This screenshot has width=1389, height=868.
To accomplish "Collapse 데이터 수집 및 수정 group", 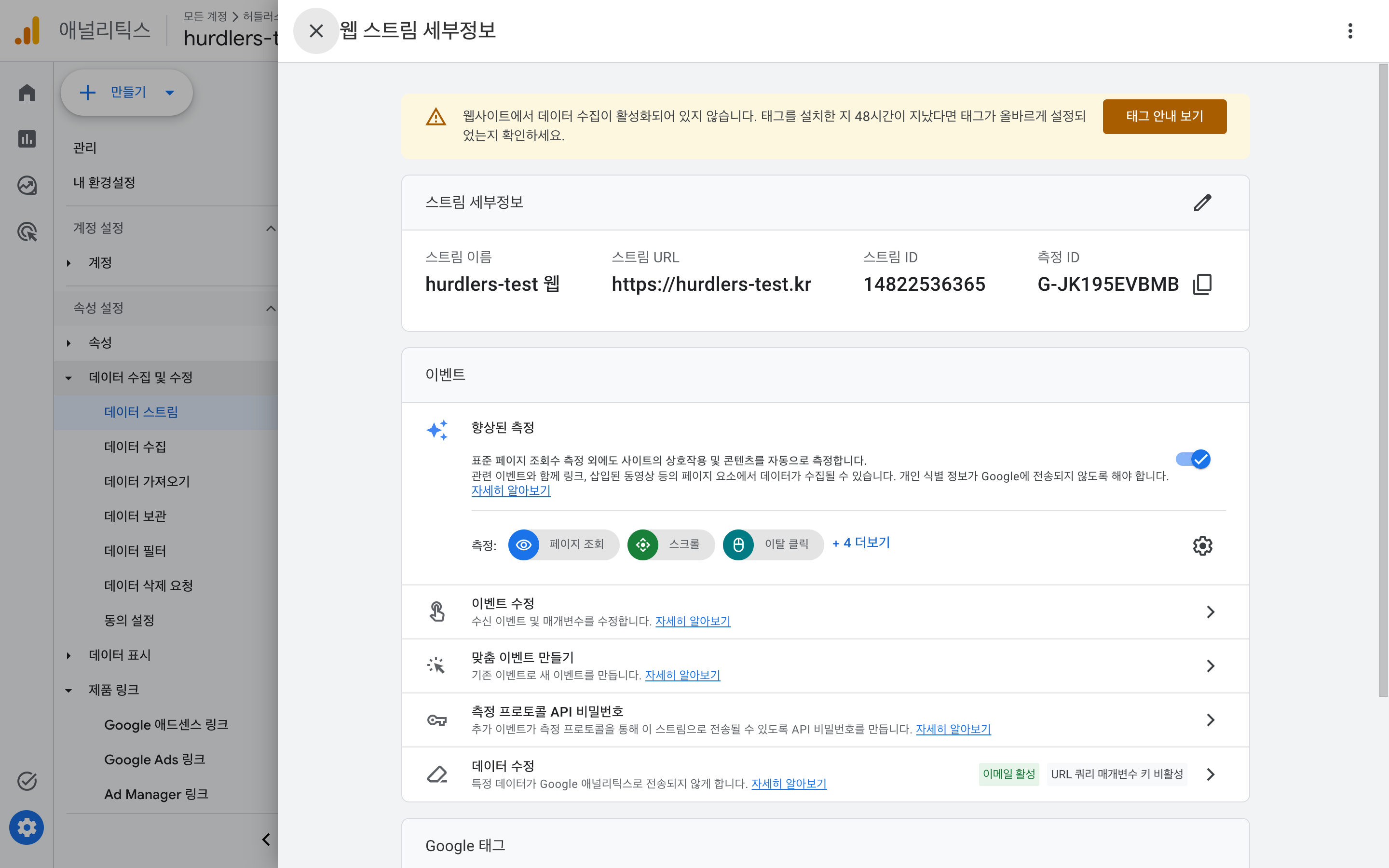I will point(68,378).
